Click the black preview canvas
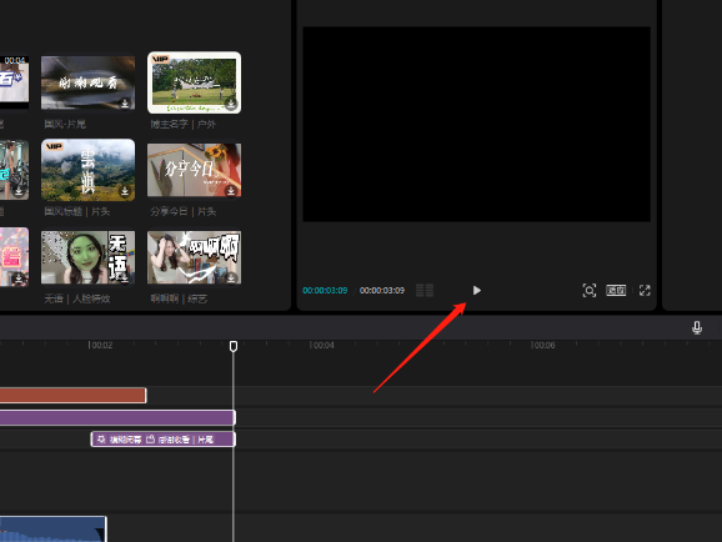Screen dimensions: 722x542 tap(477, 124)
